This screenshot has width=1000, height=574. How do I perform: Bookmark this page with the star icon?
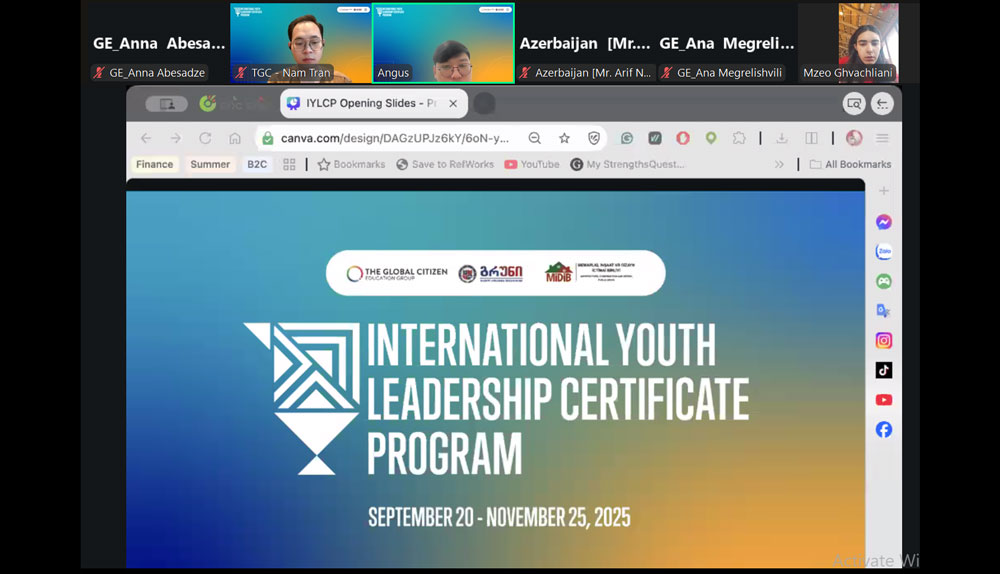click(564, 138)
